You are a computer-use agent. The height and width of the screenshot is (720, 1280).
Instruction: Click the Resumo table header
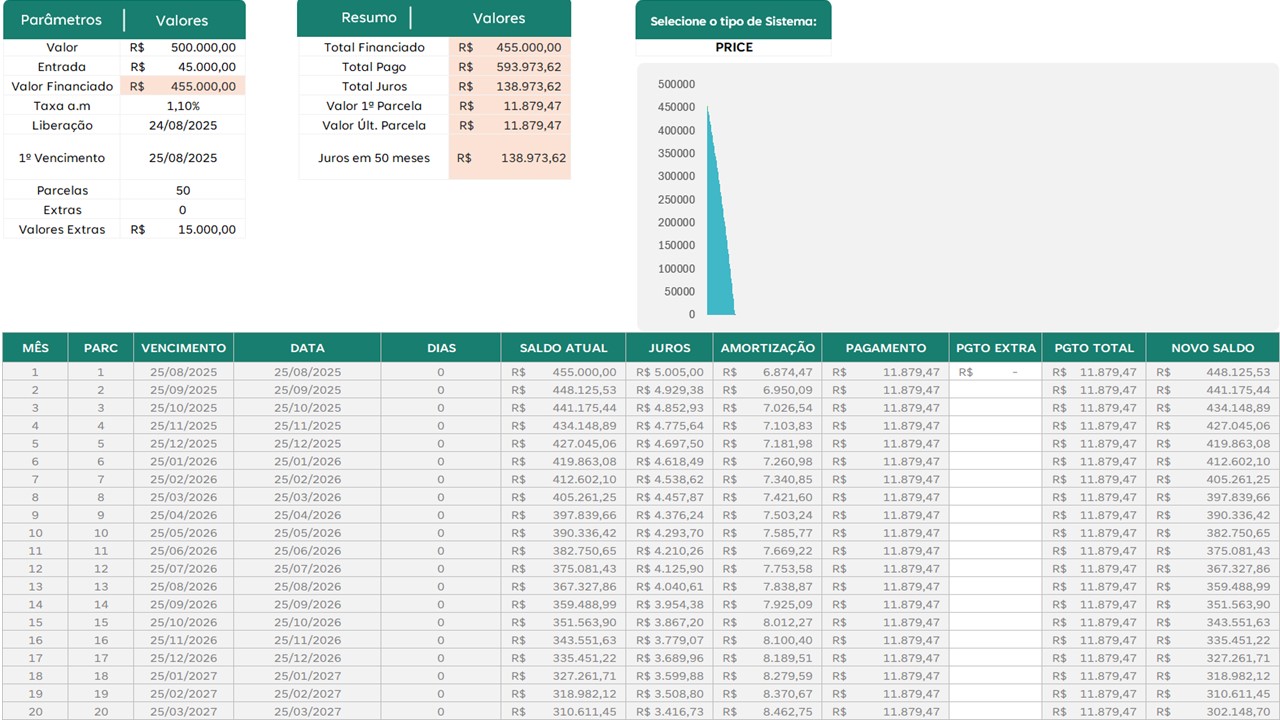[368, 18]
